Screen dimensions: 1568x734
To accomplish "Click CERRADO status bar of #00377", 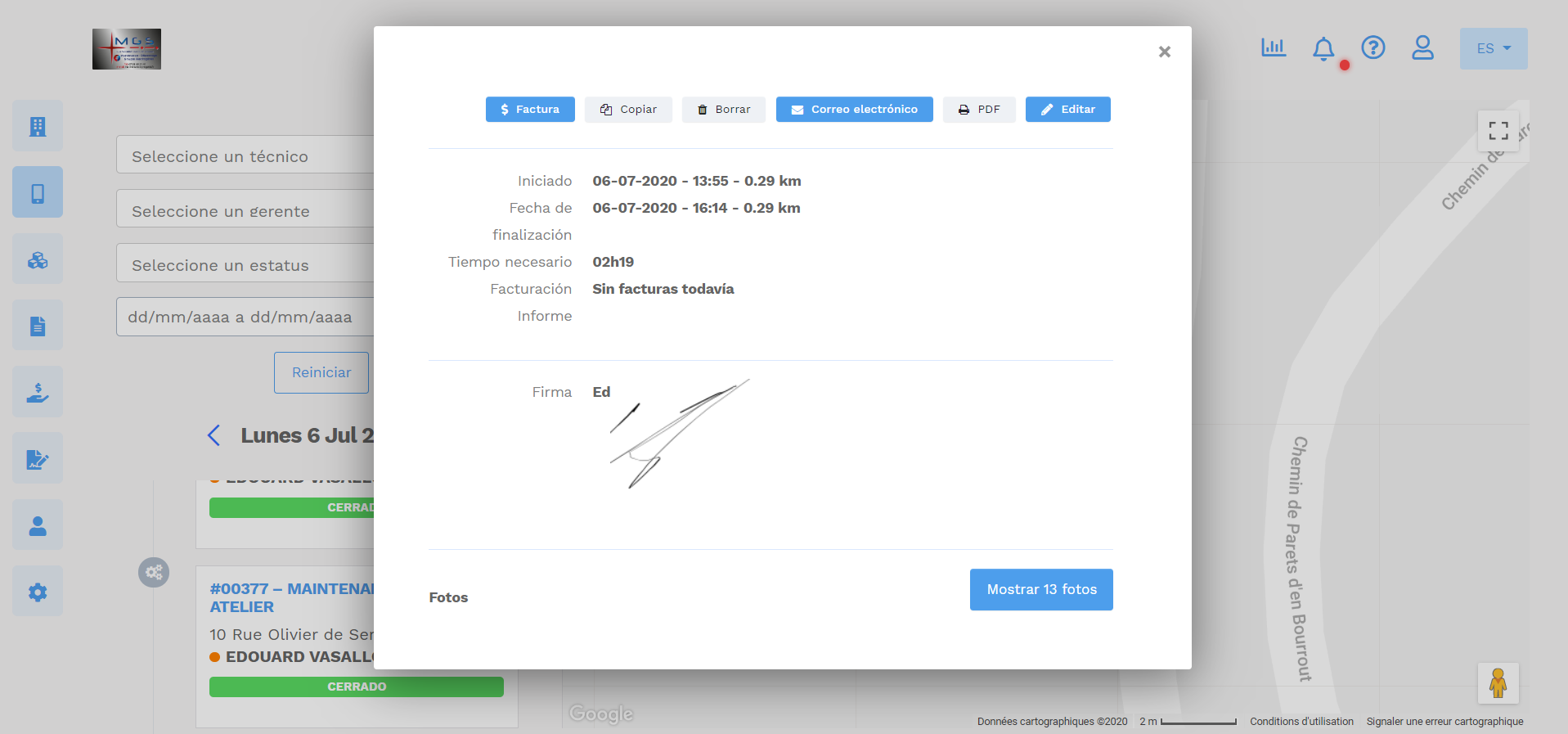I will tap(357, 687).
